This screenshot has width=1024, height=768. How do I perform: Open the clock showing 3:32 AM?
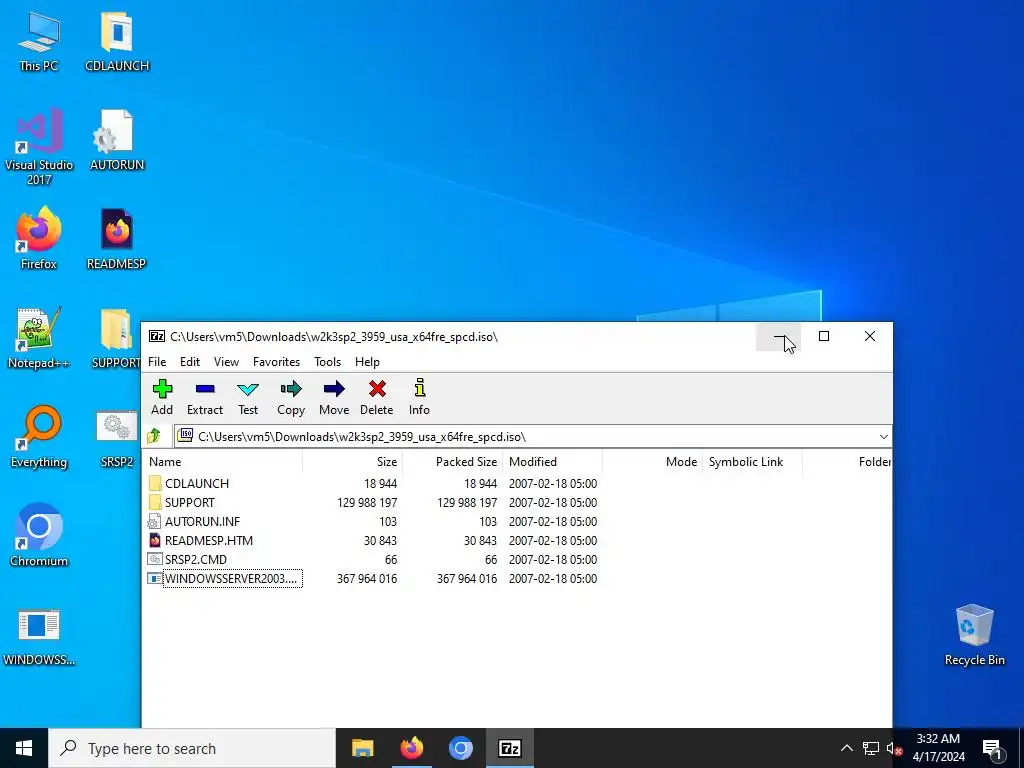point(938,748)
